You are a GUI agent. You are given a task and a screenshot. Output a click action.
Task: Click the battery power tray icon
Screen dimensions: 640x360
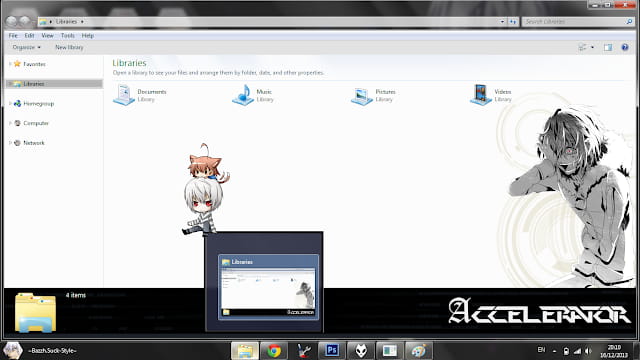[x=566, y=351]
